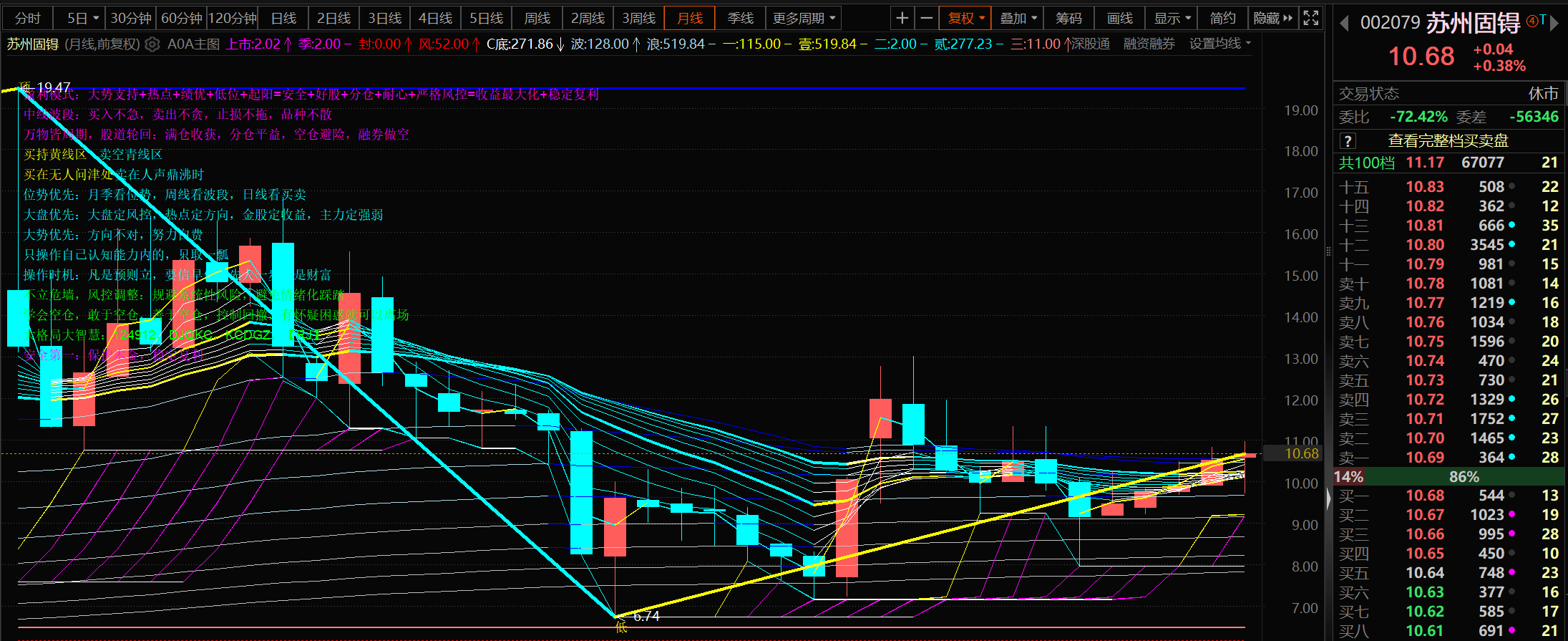Click the A0A主图 indicator name
The image size is (1568, 641).
(193, 44)
